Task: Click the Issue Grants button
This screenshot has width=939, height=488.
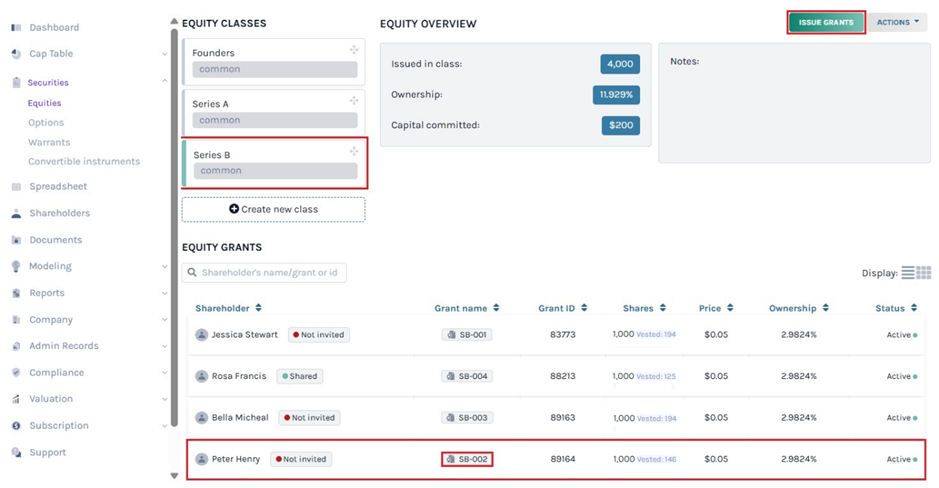Action: [x=825, y=22]
